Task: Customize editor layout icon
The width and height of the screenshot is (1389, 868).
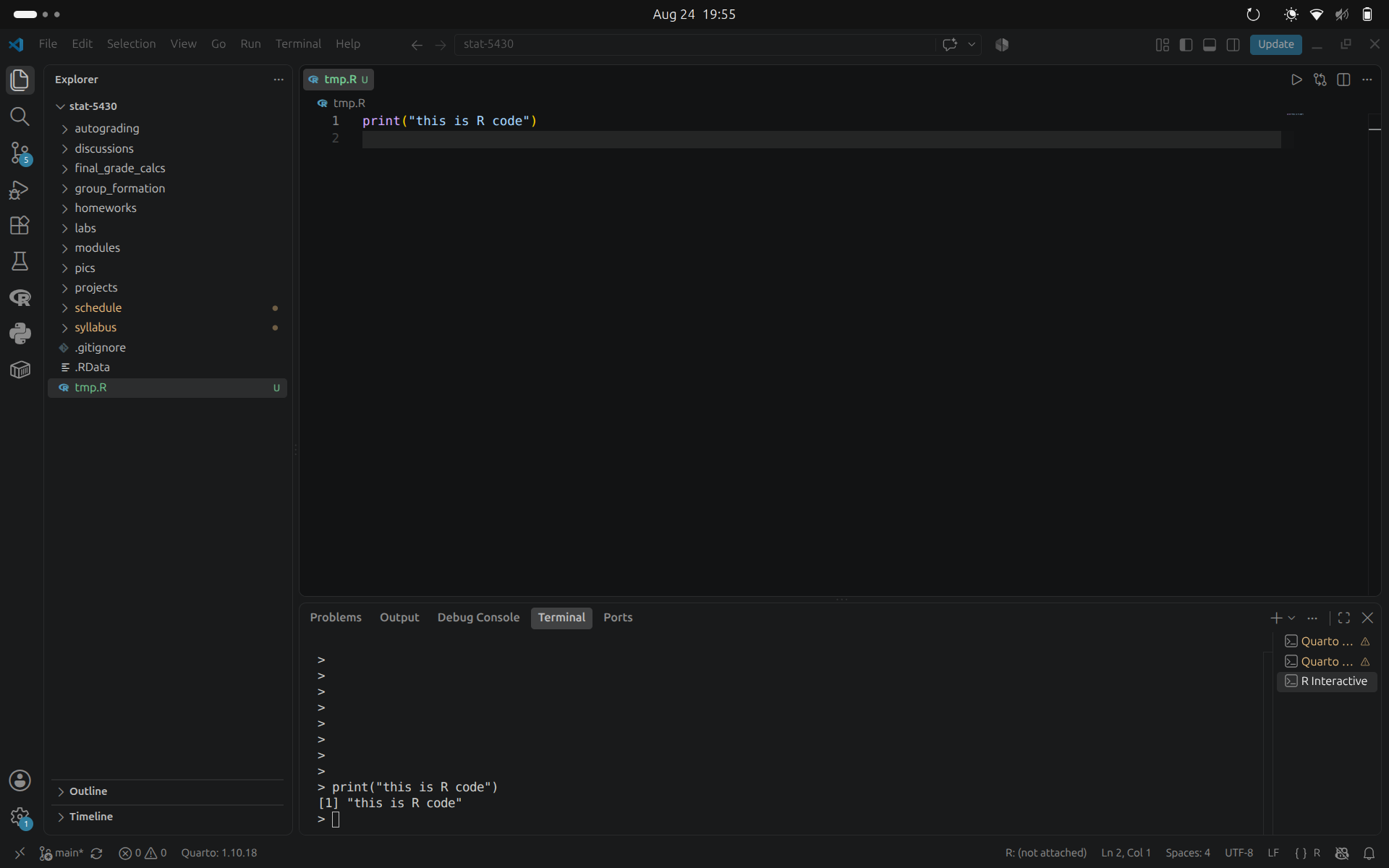Action: pos(1163,45)
